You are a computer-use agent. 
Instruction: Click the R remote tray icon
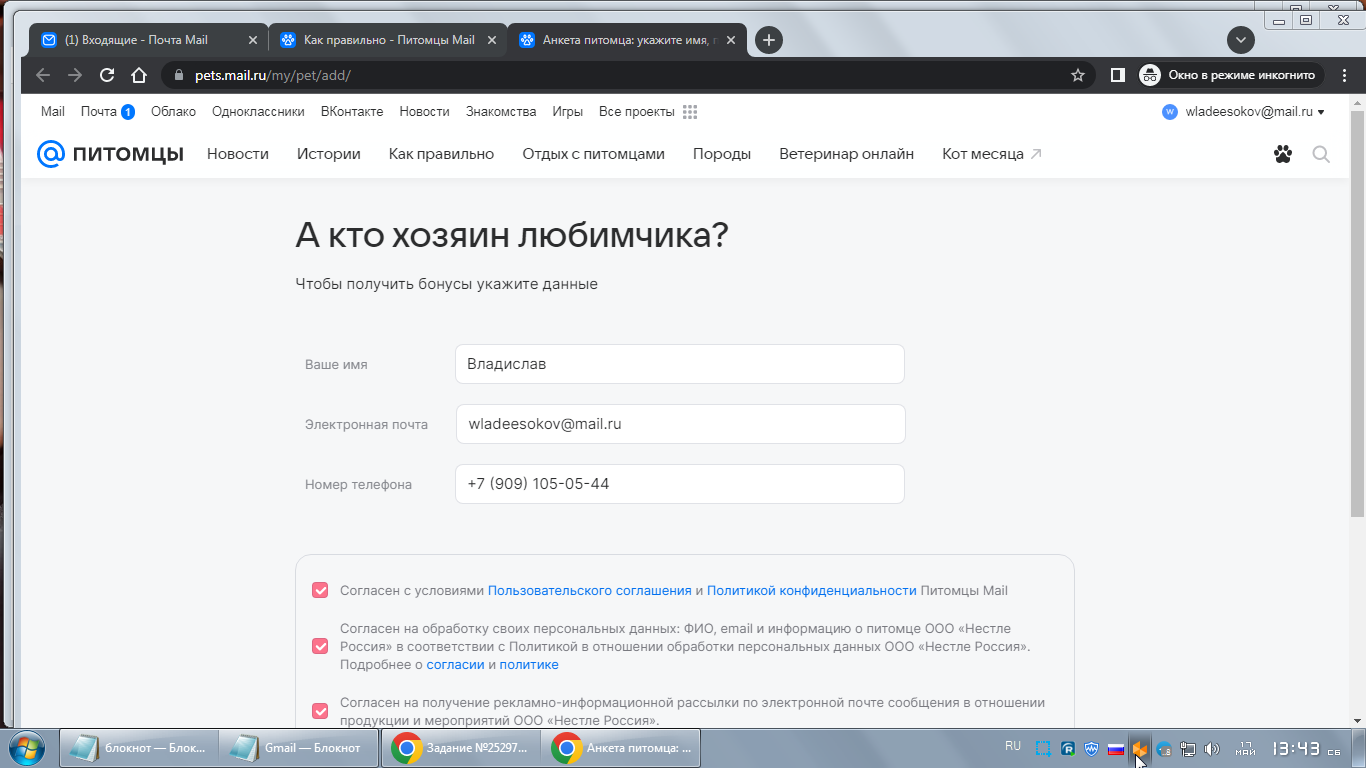(1068, 748)
